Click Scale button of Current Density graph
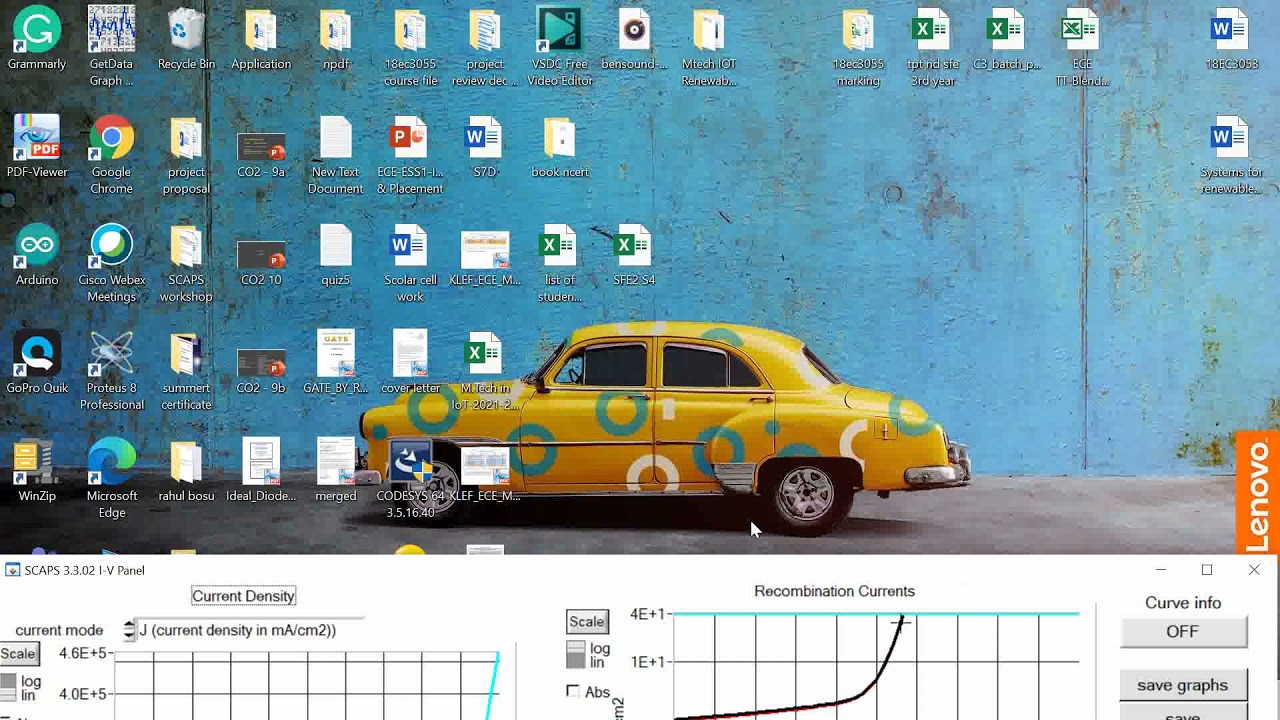This screenshot has height=720, width=1280. coord(19,654)
